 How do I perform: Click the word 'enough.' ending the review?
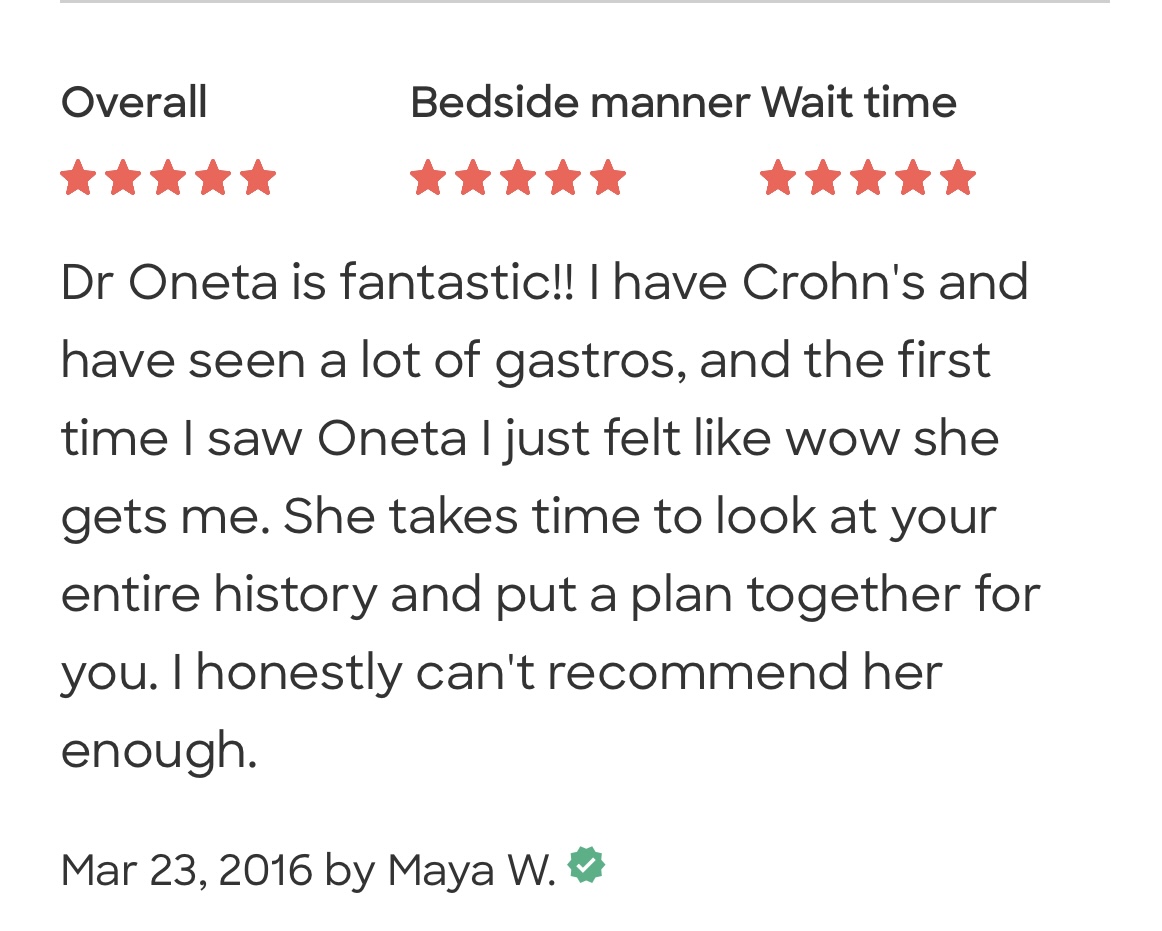coord(159,750)
